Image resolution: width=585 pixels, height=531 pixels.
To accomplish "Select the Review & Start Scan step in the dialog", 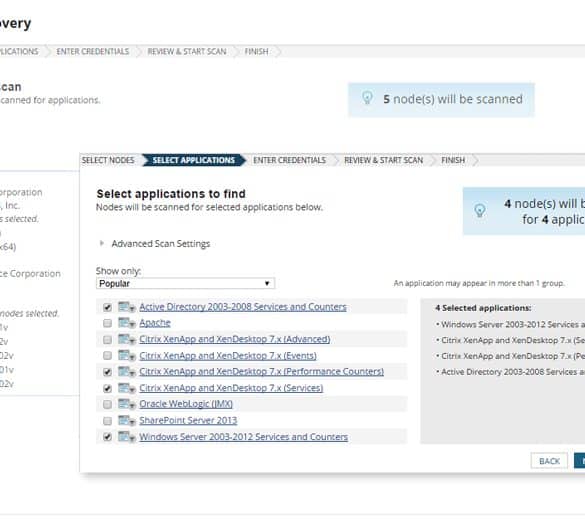I will [384, 160].
